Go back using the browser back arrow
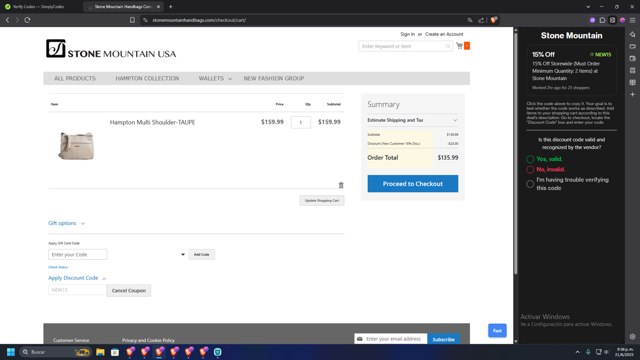This screenshot has height=360, width=640. click(7, 20)
